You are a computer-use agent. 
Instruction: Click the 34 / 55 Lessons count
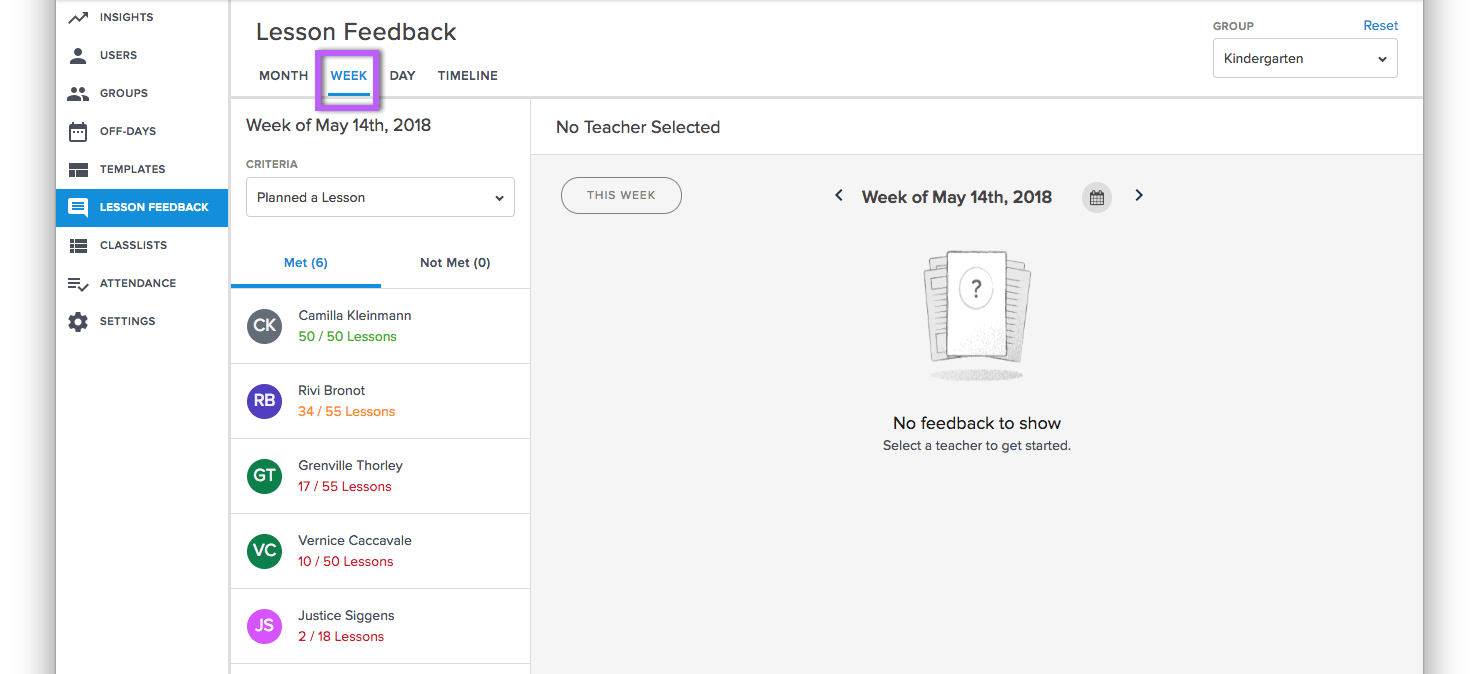(x=346, y=412)
